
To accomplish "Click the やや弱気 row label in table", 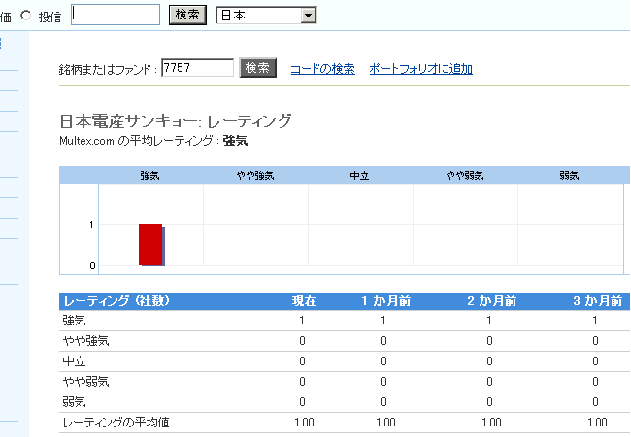I will 86,381.
